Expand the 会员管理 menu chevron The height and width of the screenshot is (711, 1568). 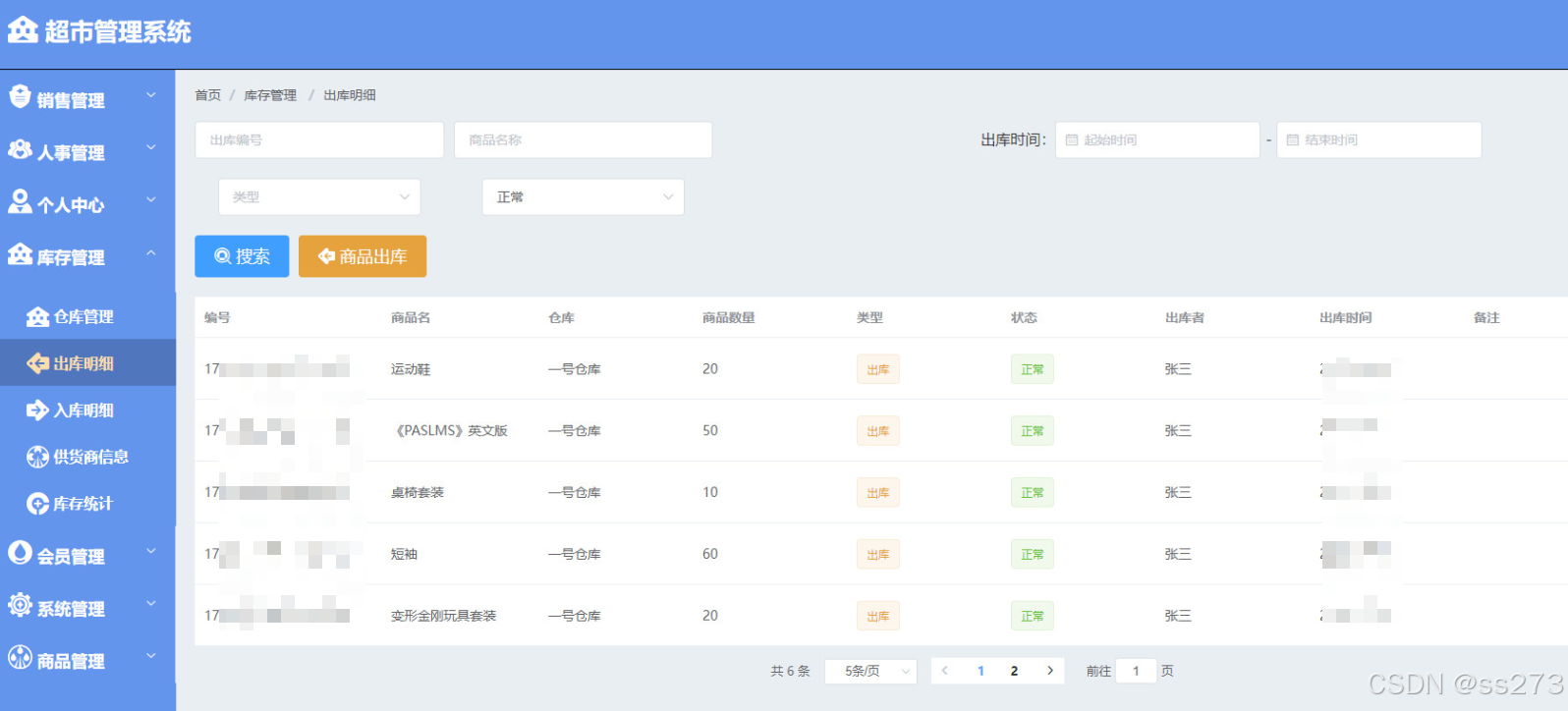coord(151,551)
